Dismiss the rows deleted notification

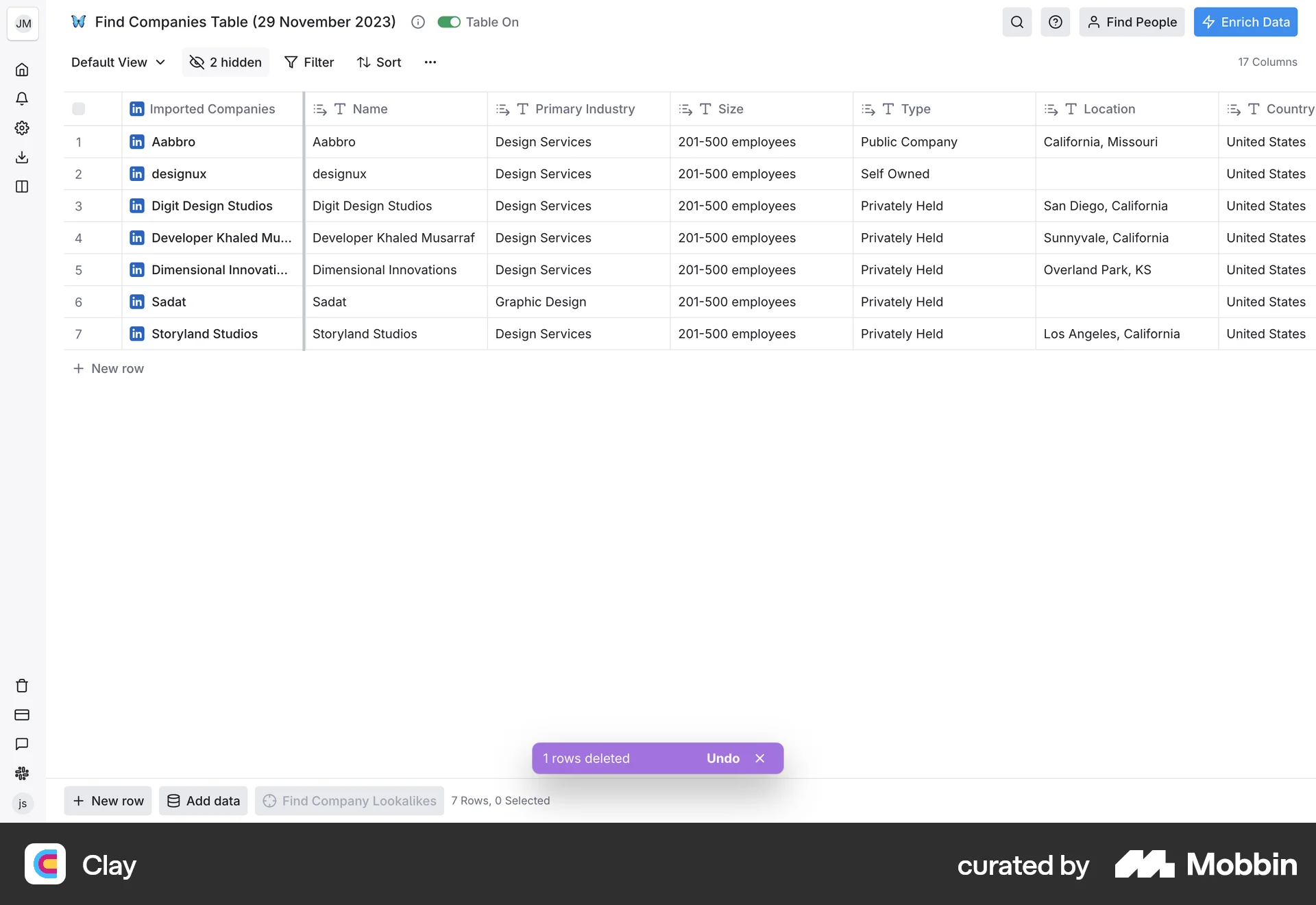pyautogui.click(x=759, y=758)
